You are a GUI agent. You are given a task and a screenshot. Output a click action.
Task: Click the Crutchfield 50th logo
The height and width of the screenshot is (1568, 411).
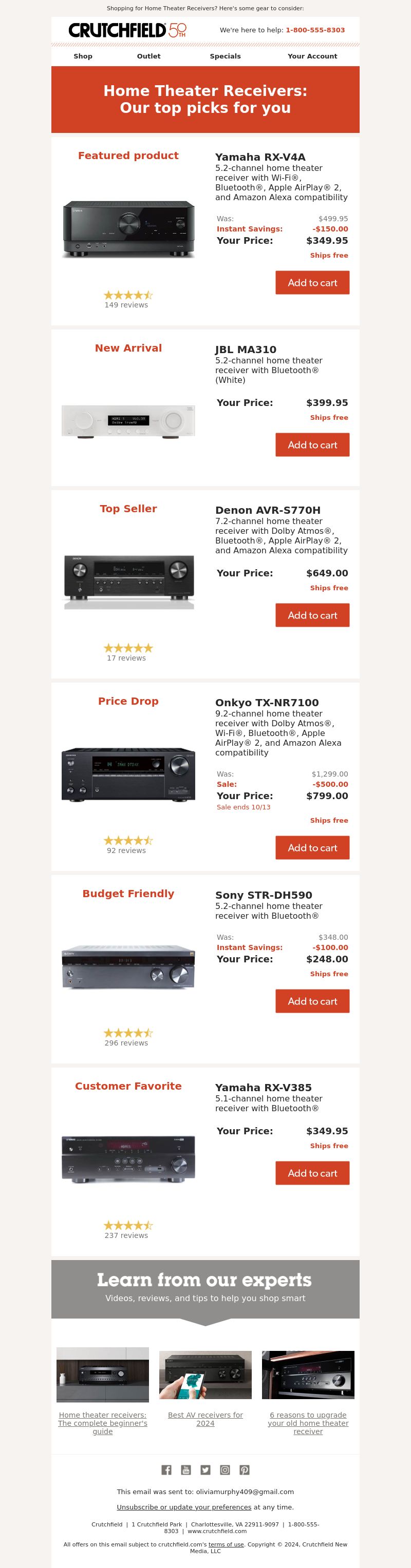tap(127, 30)
